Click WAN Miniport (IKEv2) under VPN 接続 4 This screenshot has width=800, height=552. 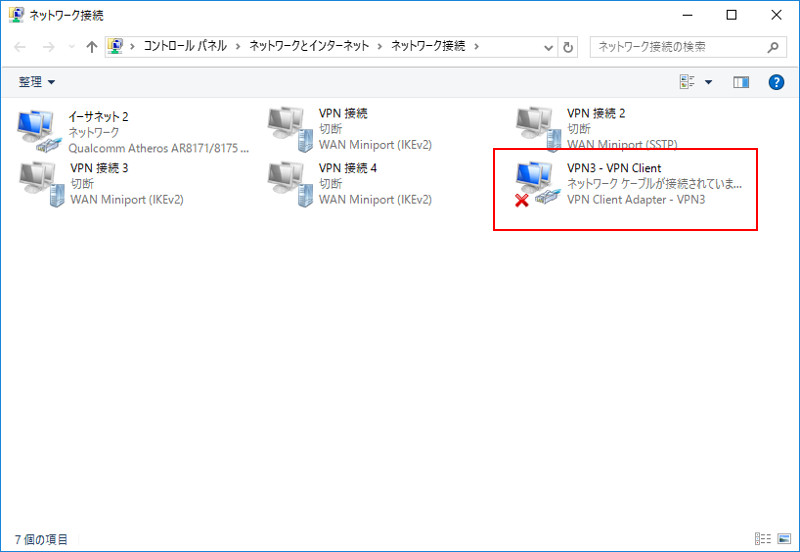[375, 199]
